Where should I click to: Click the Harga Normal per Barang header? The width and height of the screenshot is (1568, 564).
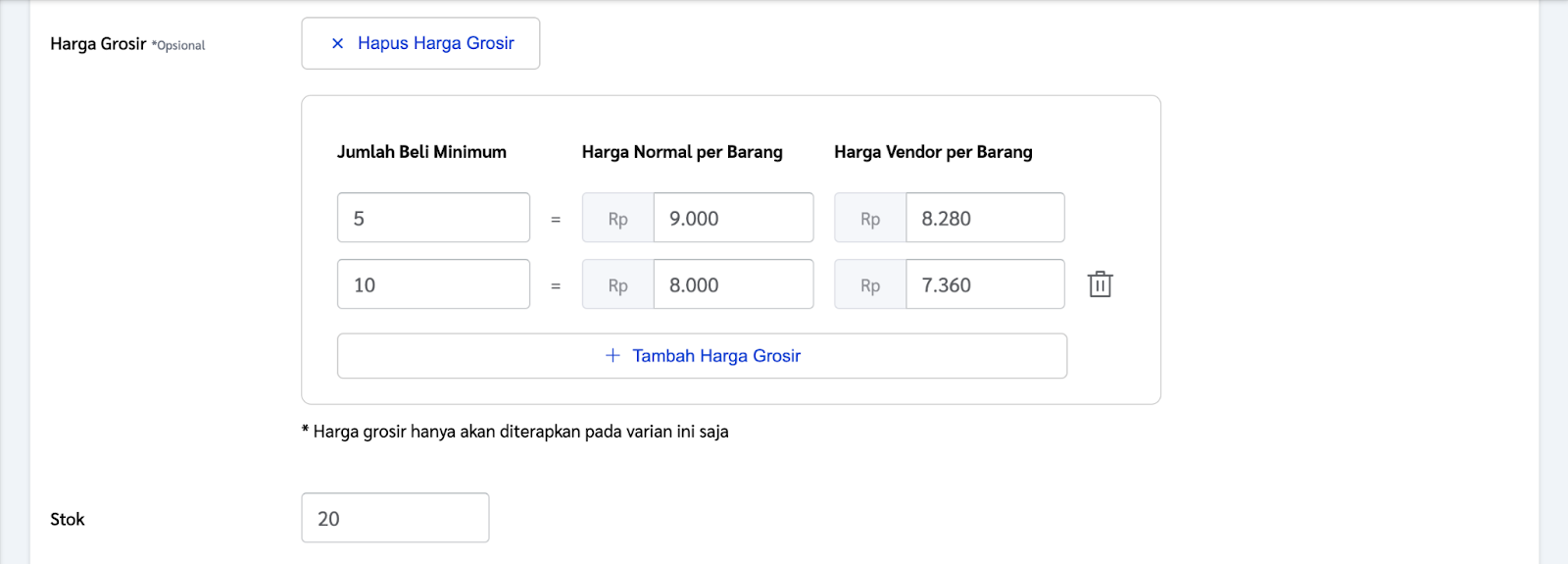[x=682, y=152]
